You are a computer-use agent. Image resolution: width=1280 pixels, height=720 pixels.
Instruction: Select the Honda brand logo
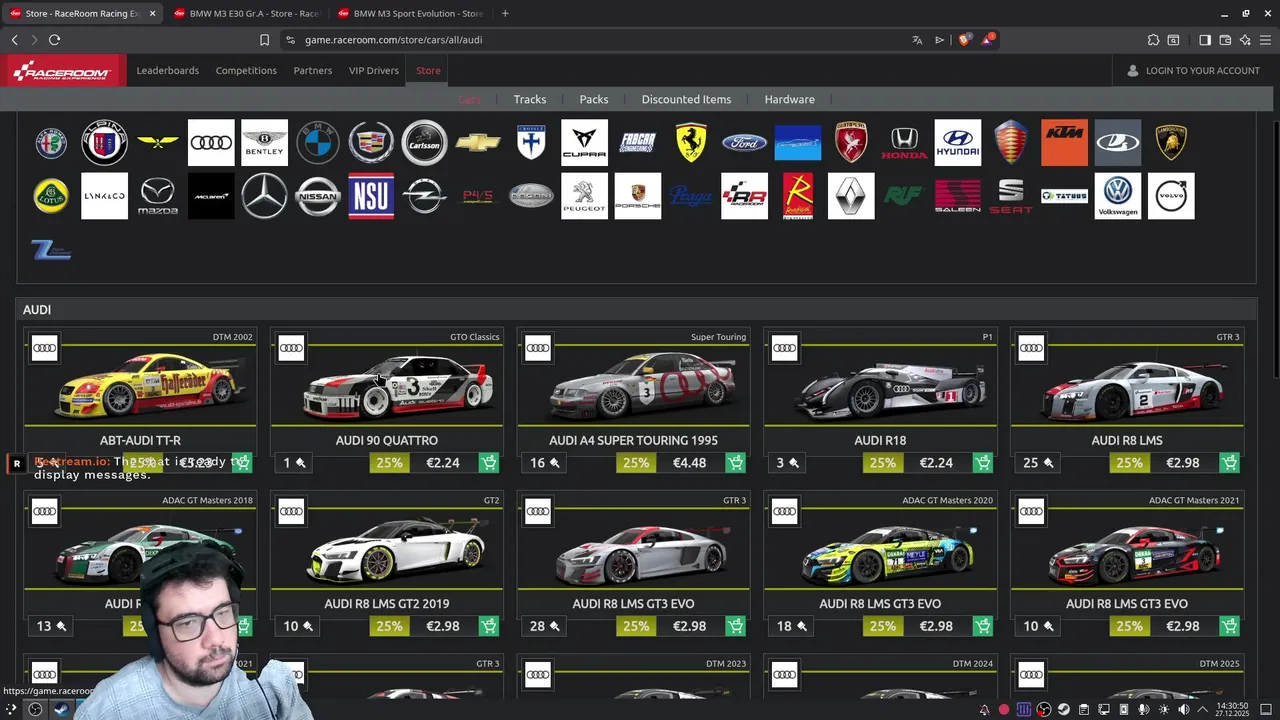(x=904, y=143)
